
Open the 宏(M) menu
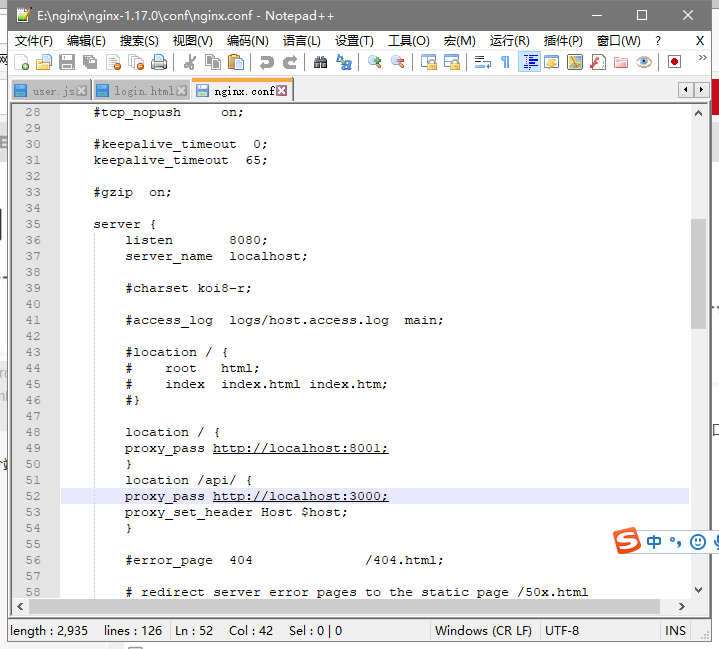tap(459, 41)
